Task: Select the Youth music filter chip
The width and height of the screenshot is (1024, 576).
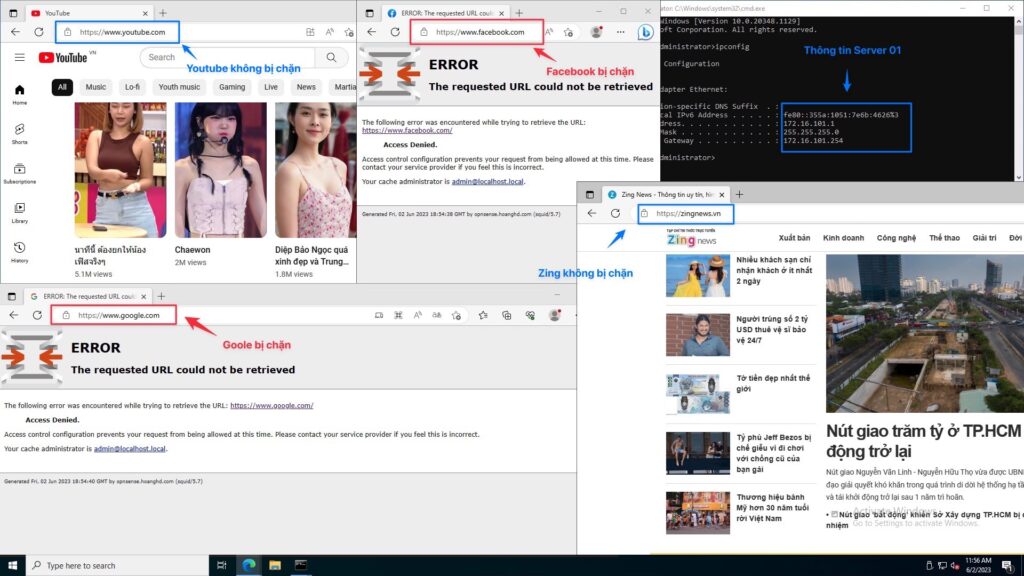Action: pos(179,87)
